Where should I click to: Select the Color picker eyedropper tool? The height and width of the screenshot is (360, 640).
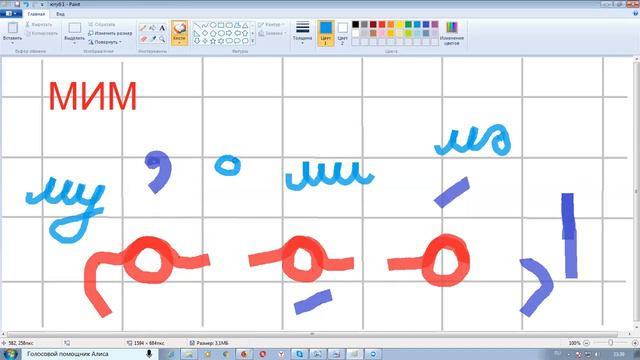(152, 39)
